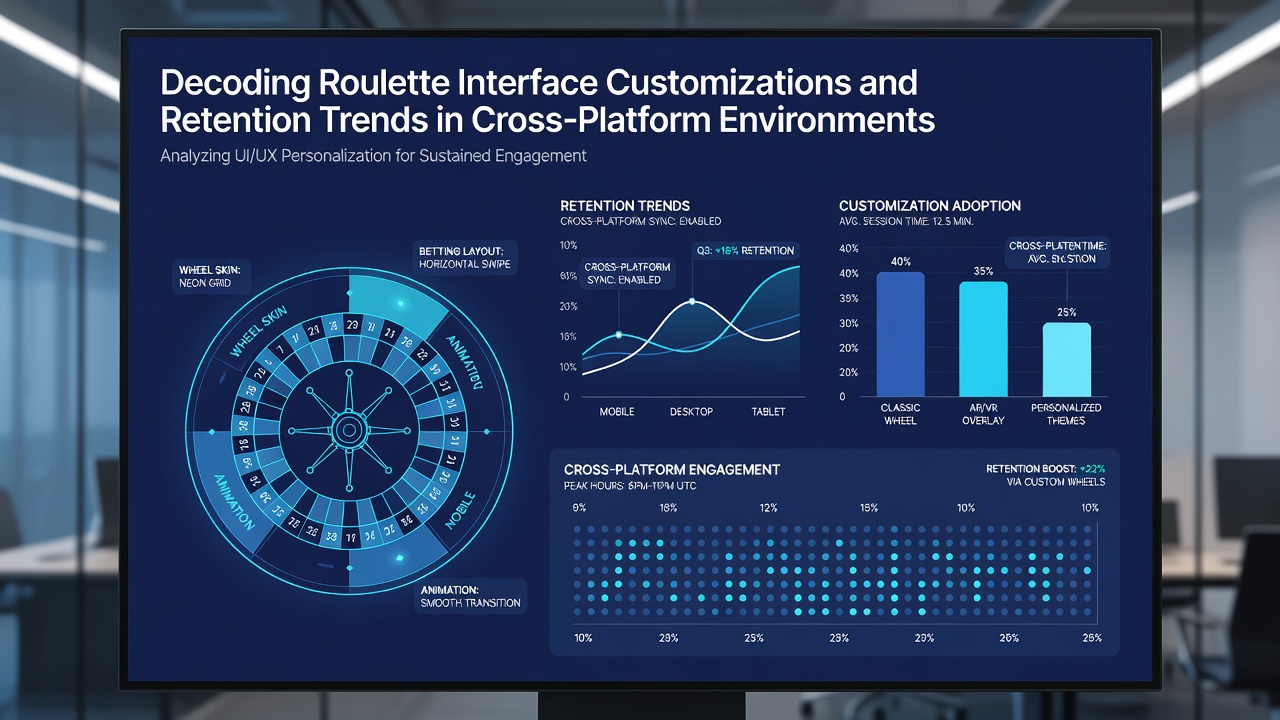Click the '12%' label above engagement dot grid
Viewport: 1280px width, 720px height.
click(768, 508)
